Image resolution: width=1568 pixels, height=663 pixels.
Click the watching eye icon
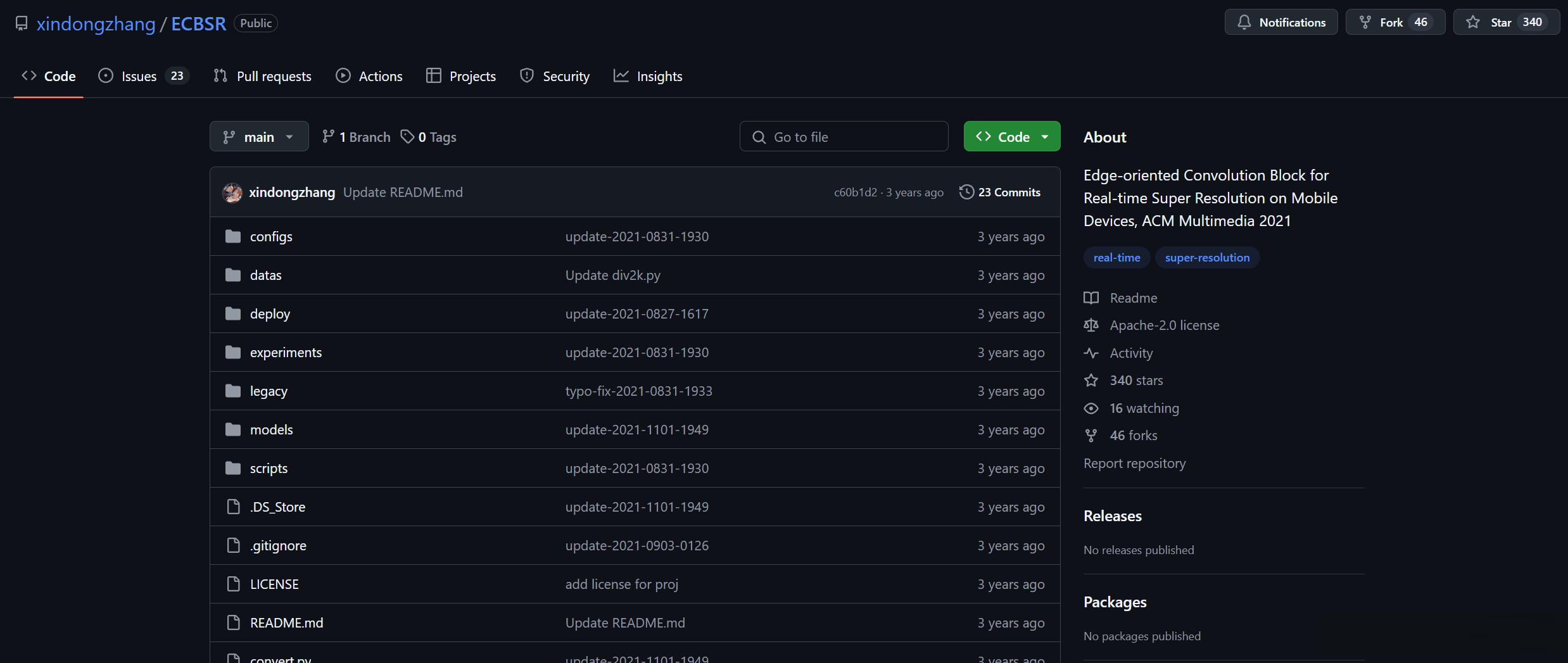click(1091, 408)
